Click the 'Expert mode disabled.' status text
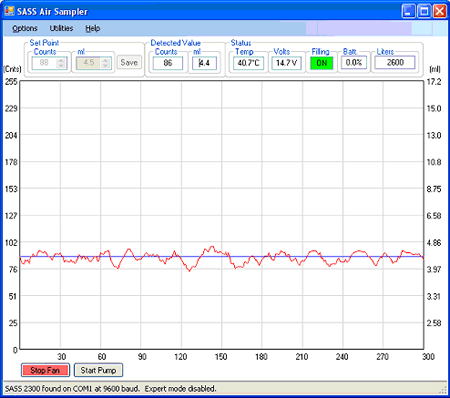The image size is (450, 398). point(180,389)
